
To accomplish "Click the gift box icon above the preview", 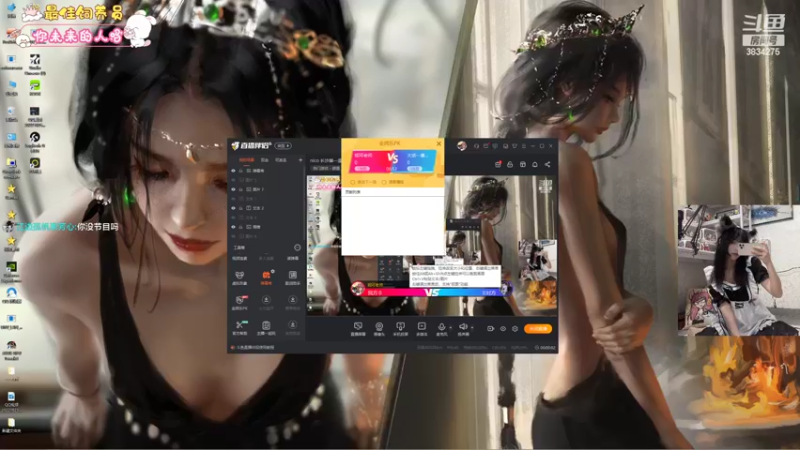I will click(523, 164).
